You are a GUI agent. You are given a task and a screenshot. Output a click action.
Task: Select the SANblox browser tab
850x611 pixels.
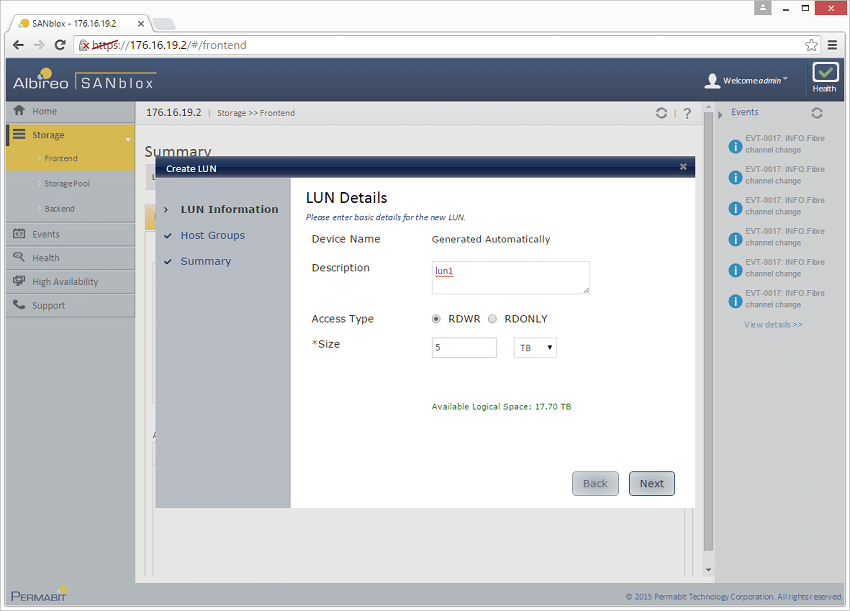[80, 23]
